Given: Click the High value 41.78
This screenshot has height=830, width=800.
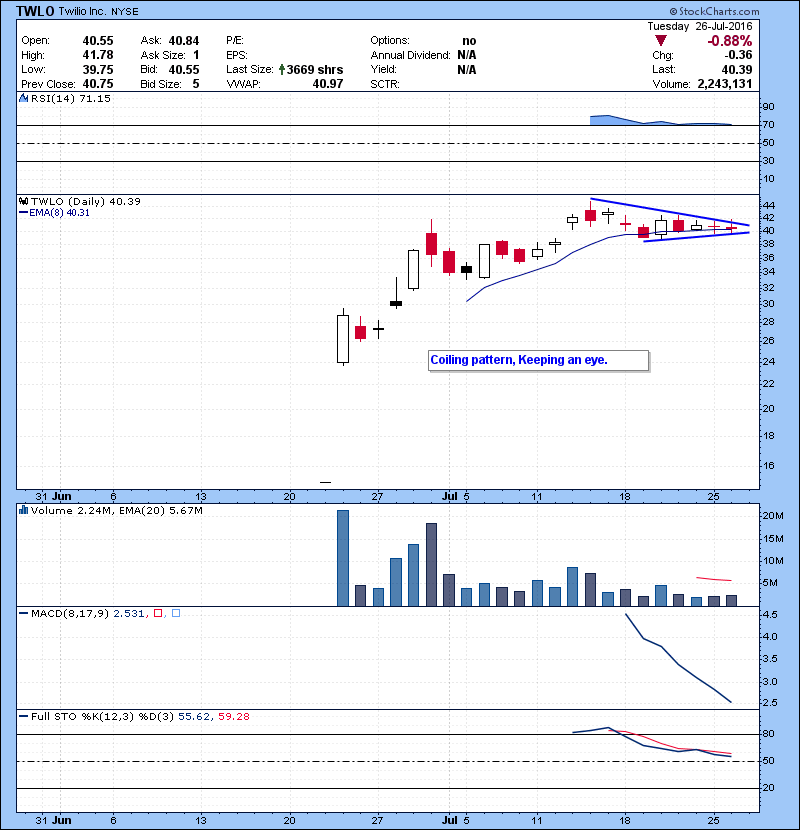Looking at the screenshot, I should (x=98, y=55).
